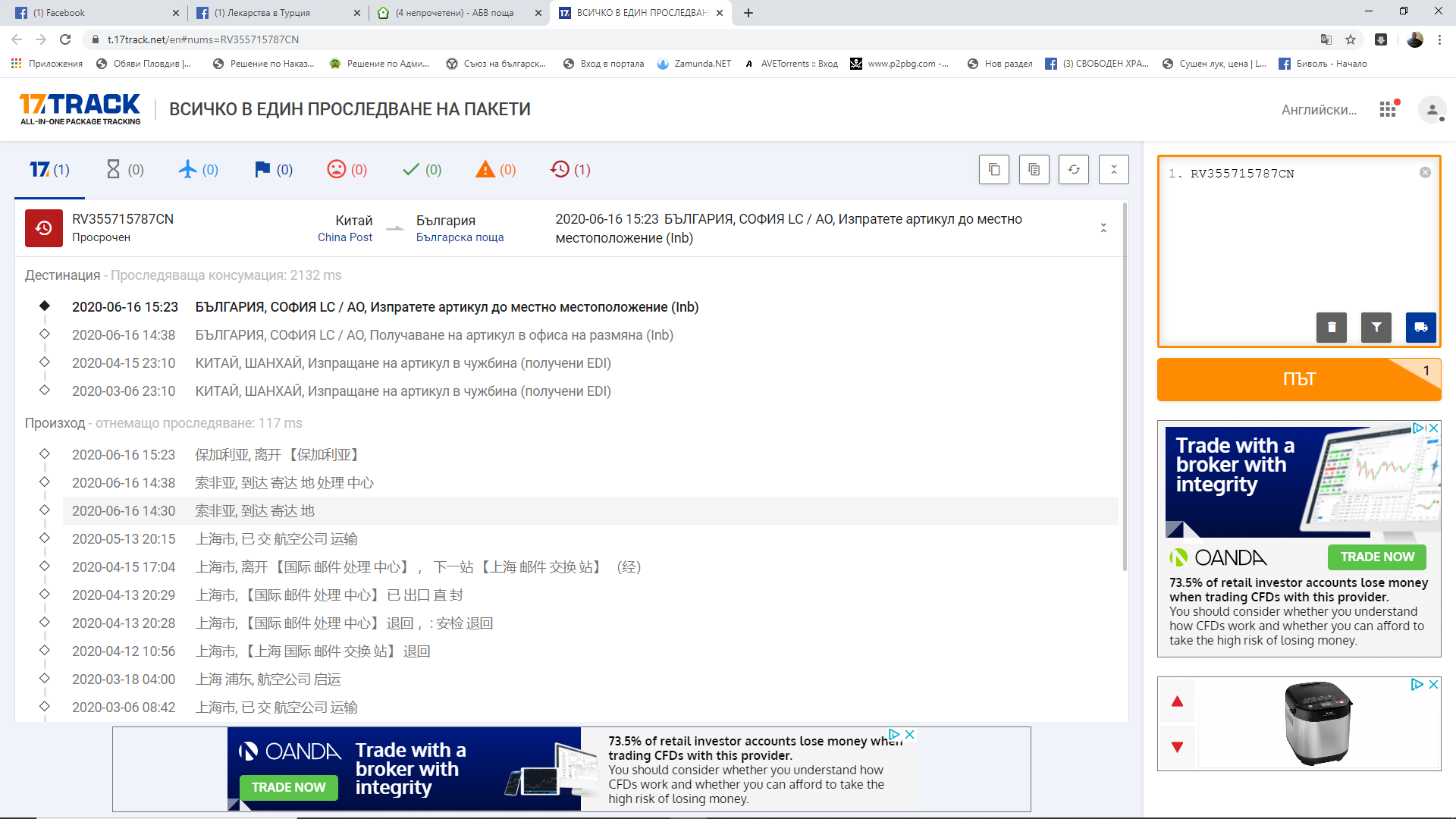1456x819 pixels.
Task: Click the blue truck carrier icon
Action: click(1420, 328)
